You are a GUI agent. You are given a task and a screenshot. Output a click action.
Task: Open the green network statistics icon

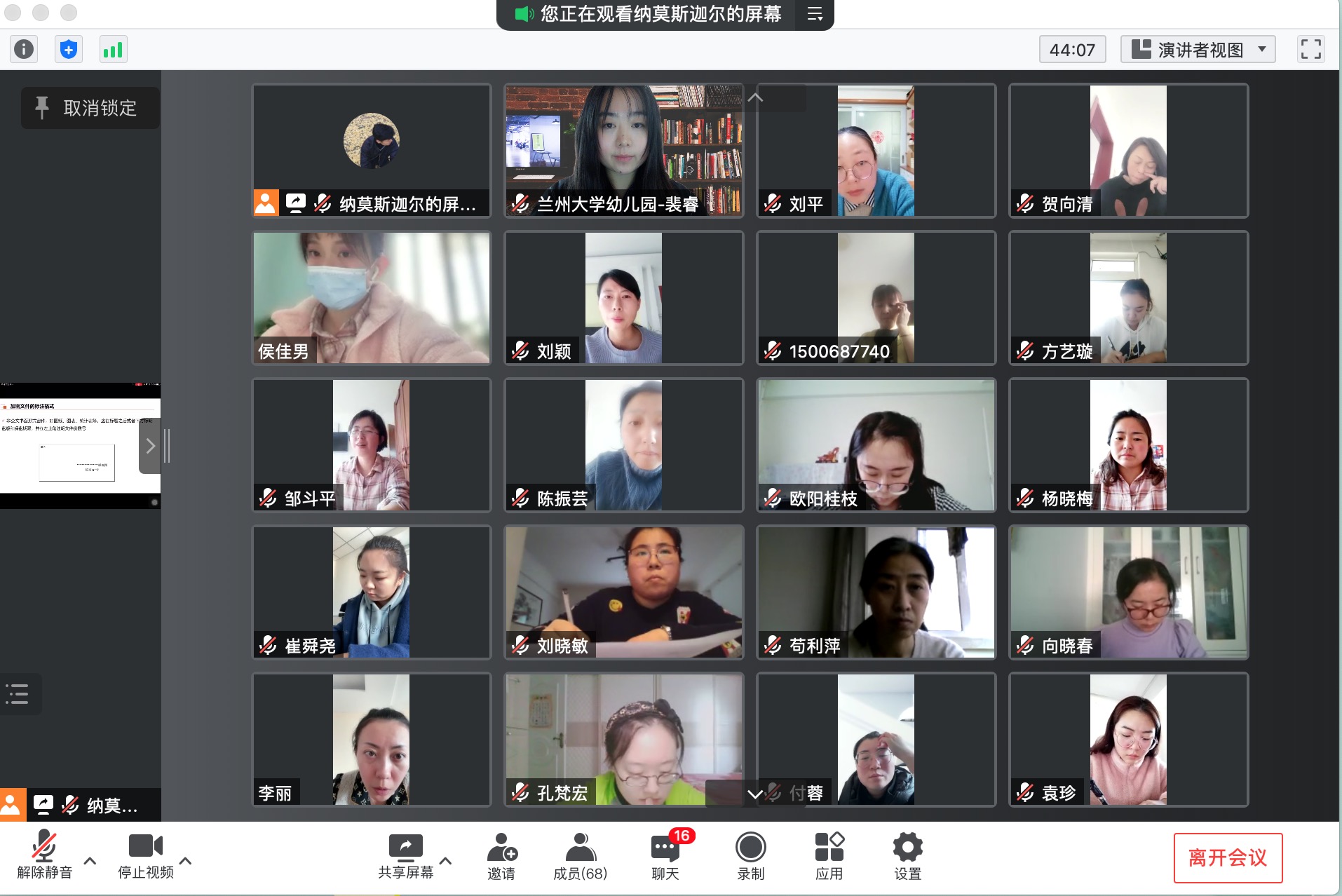click(113, 49)
